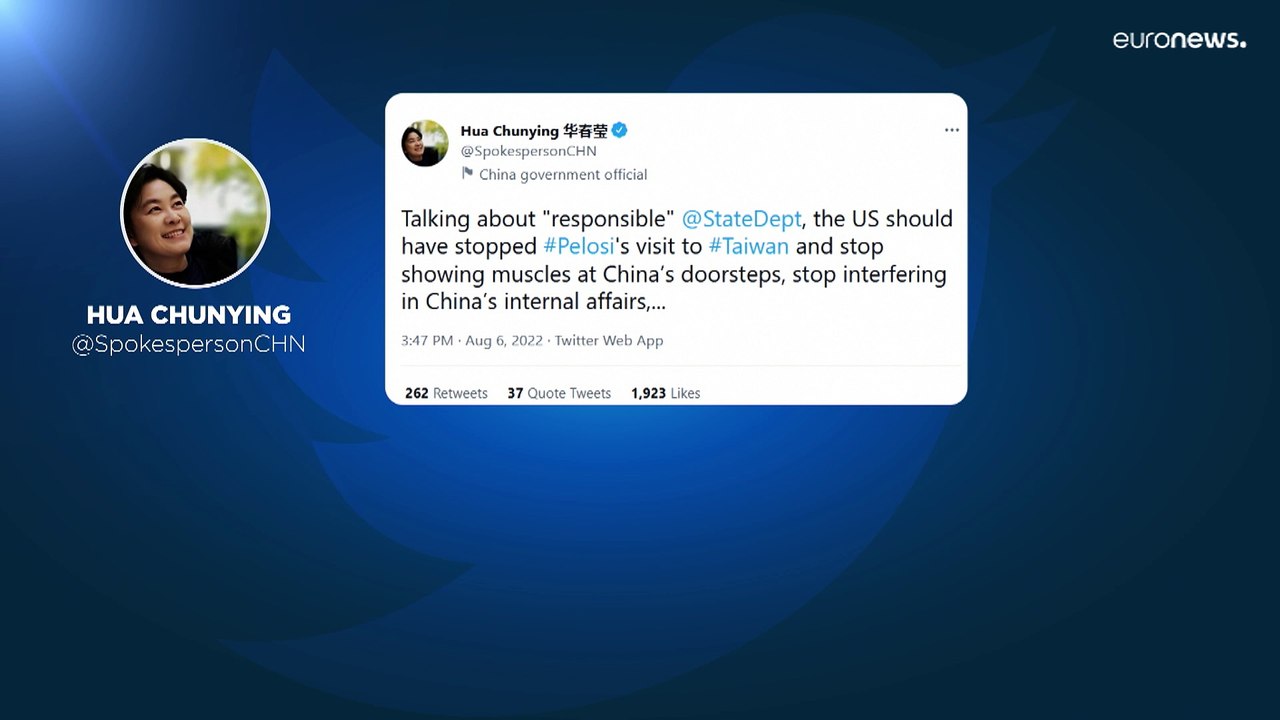Screen dimensions: 1280x720
Task: Click the euronews logo
Action: coord(1180,40)
